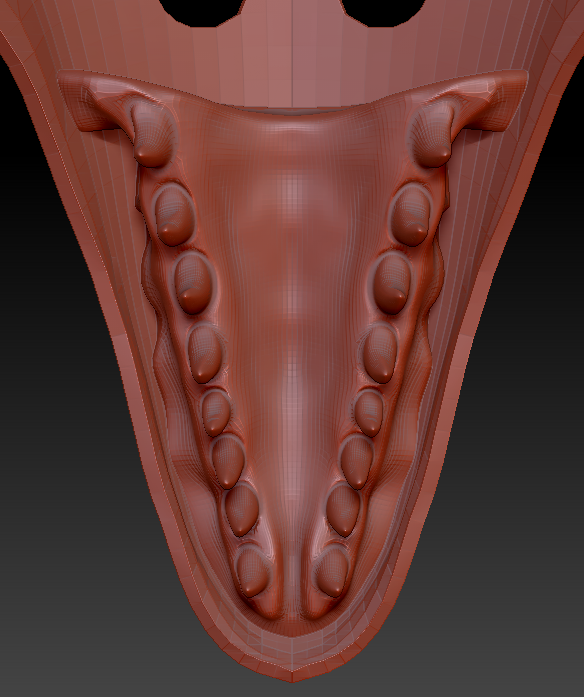Click the smallest middle tooth on left row

coord(216,413)
